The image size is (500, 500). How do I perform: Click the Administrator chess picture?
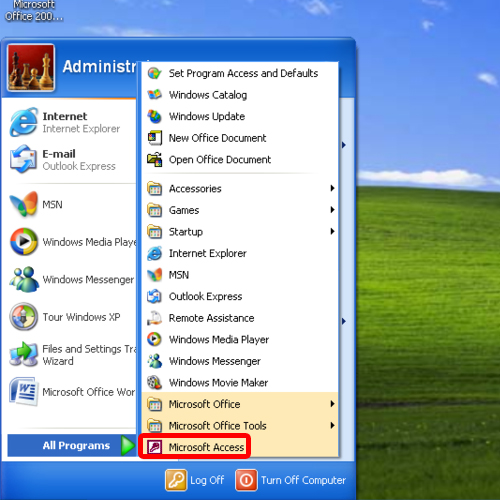31,68
